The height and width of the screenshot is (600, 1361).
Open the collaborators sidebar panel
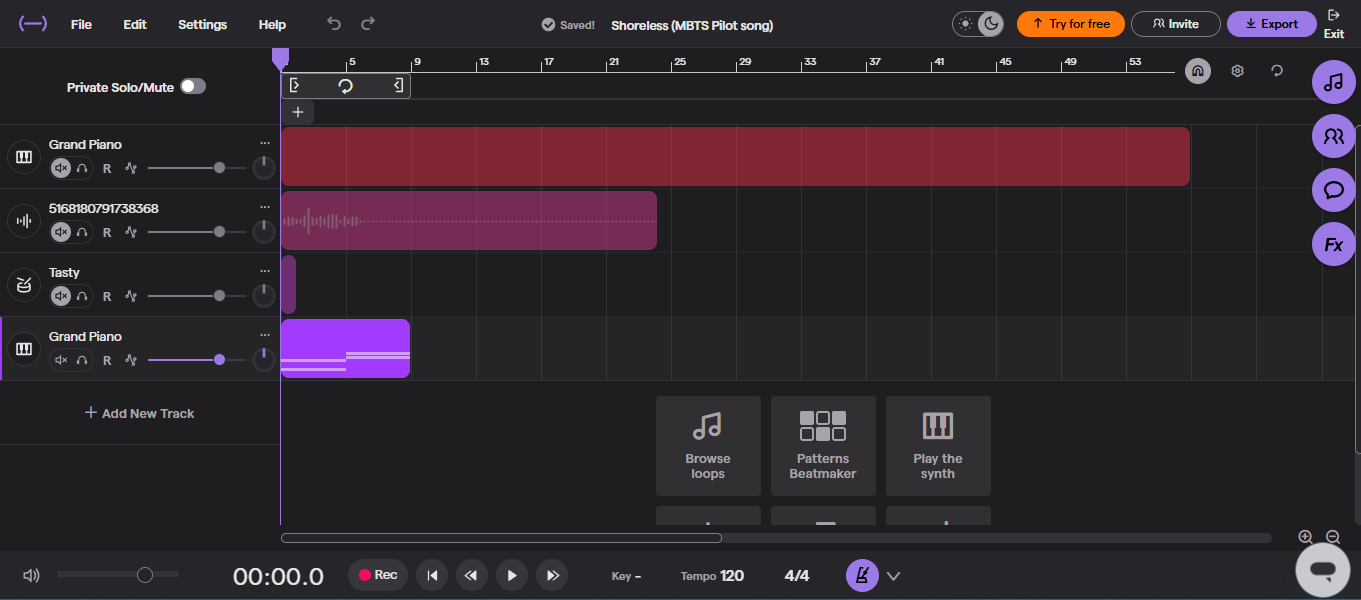click(1333, 136)
